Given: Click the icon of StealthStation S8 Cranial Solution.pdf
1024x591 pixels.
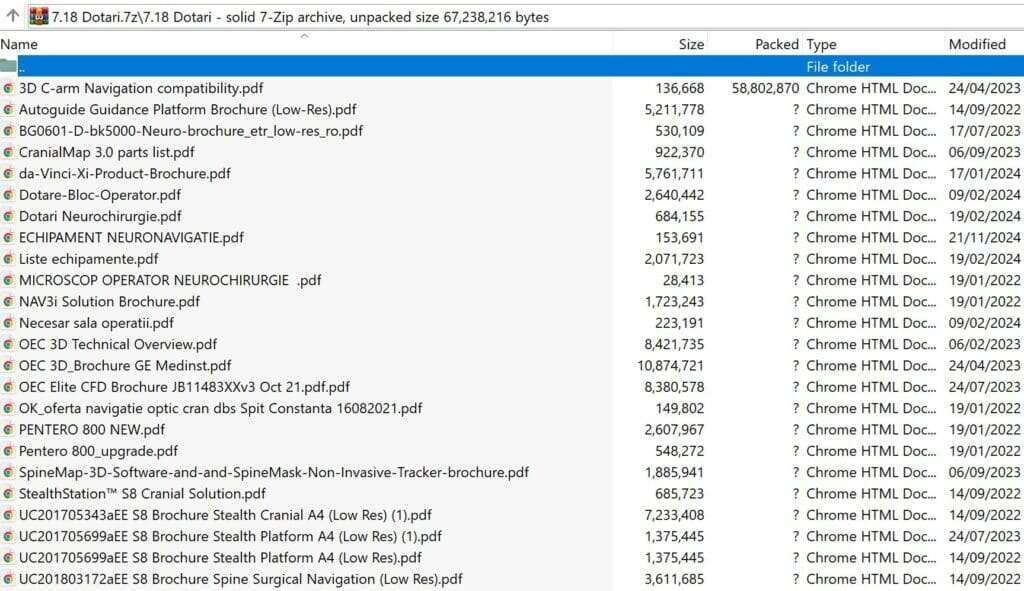Looking at the screenshot, I should [x=8, y=494].
